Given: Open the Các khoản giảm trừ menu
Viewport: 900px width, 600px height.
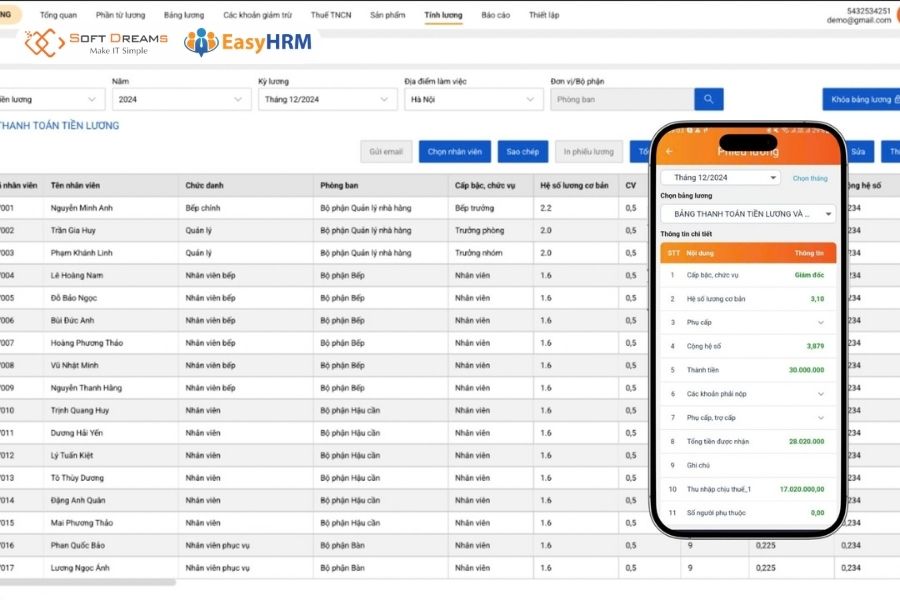Looking at the screenshot, I should [257, 15].
